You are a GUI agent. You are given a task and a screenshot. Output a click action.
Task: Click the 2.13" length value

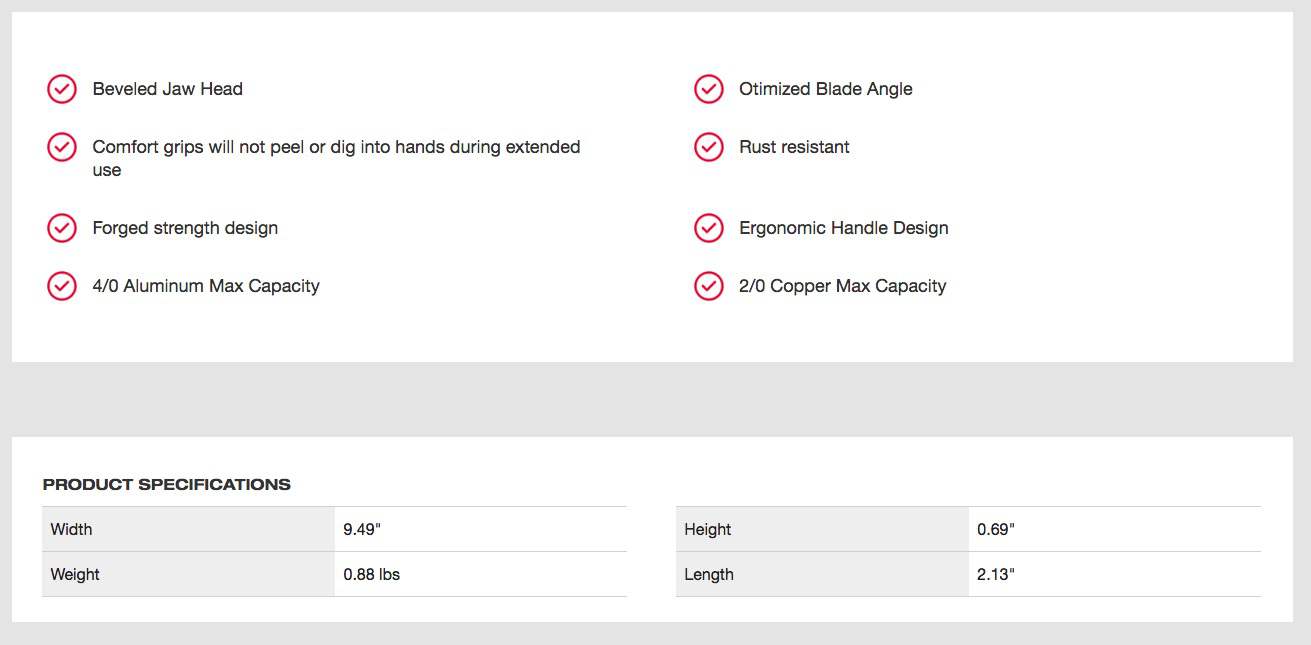point(995,574)
